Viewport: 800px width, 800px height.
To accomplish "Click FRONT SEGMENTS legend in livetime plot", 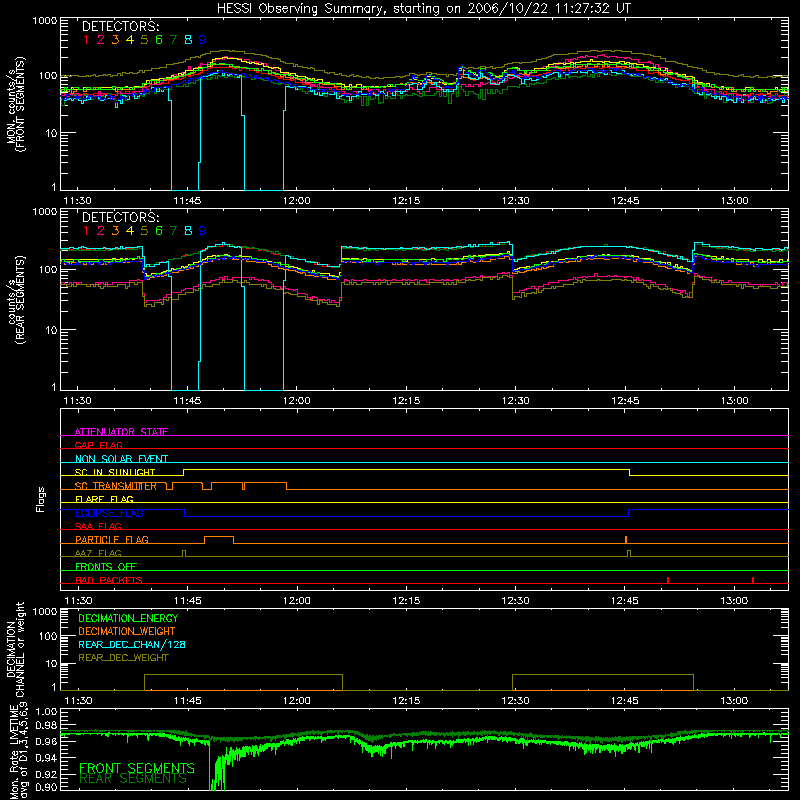I will 137,768.
